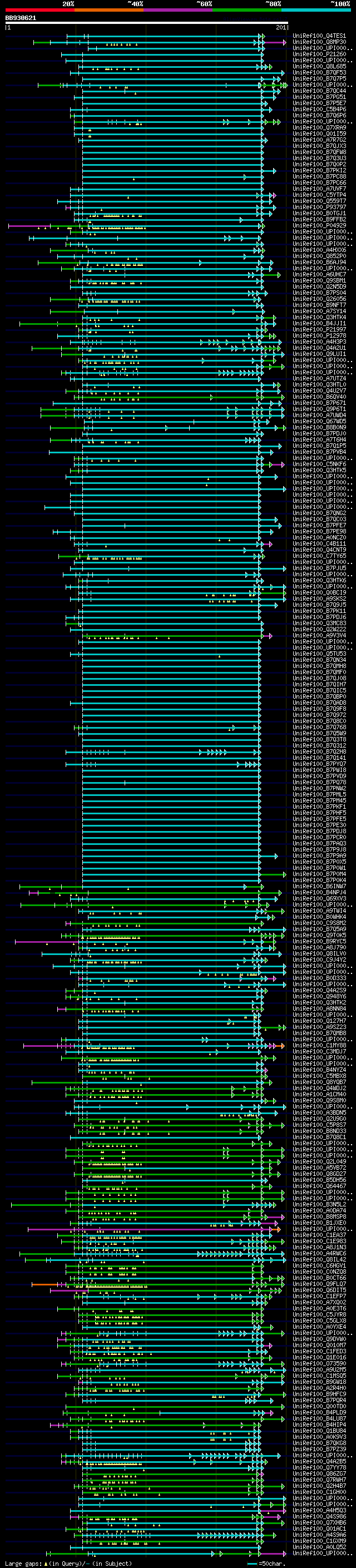Click the white query sequence bar
The height and width of the screenshot is (1568, 356).
pyautogui.click(x=147, y=23)
